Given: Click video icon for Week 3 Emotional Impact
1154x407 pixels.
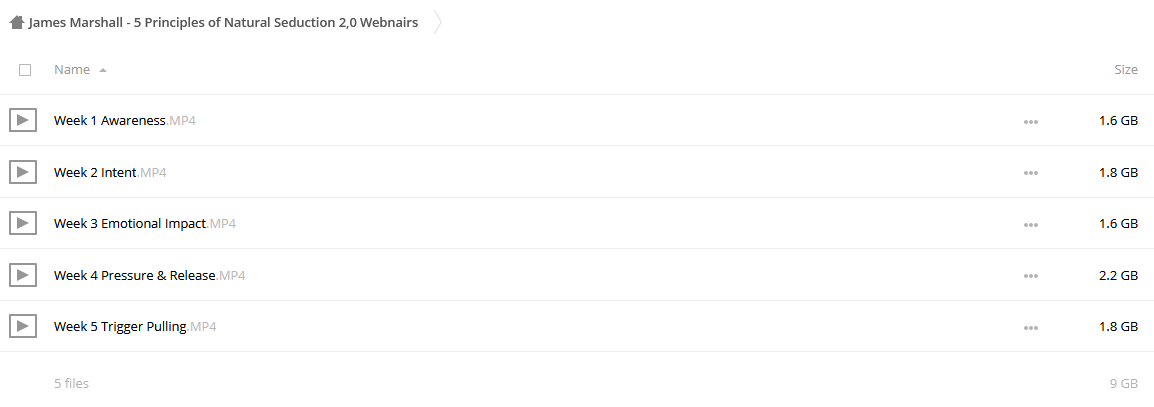Looking at the screenshot, I should 23,223.
